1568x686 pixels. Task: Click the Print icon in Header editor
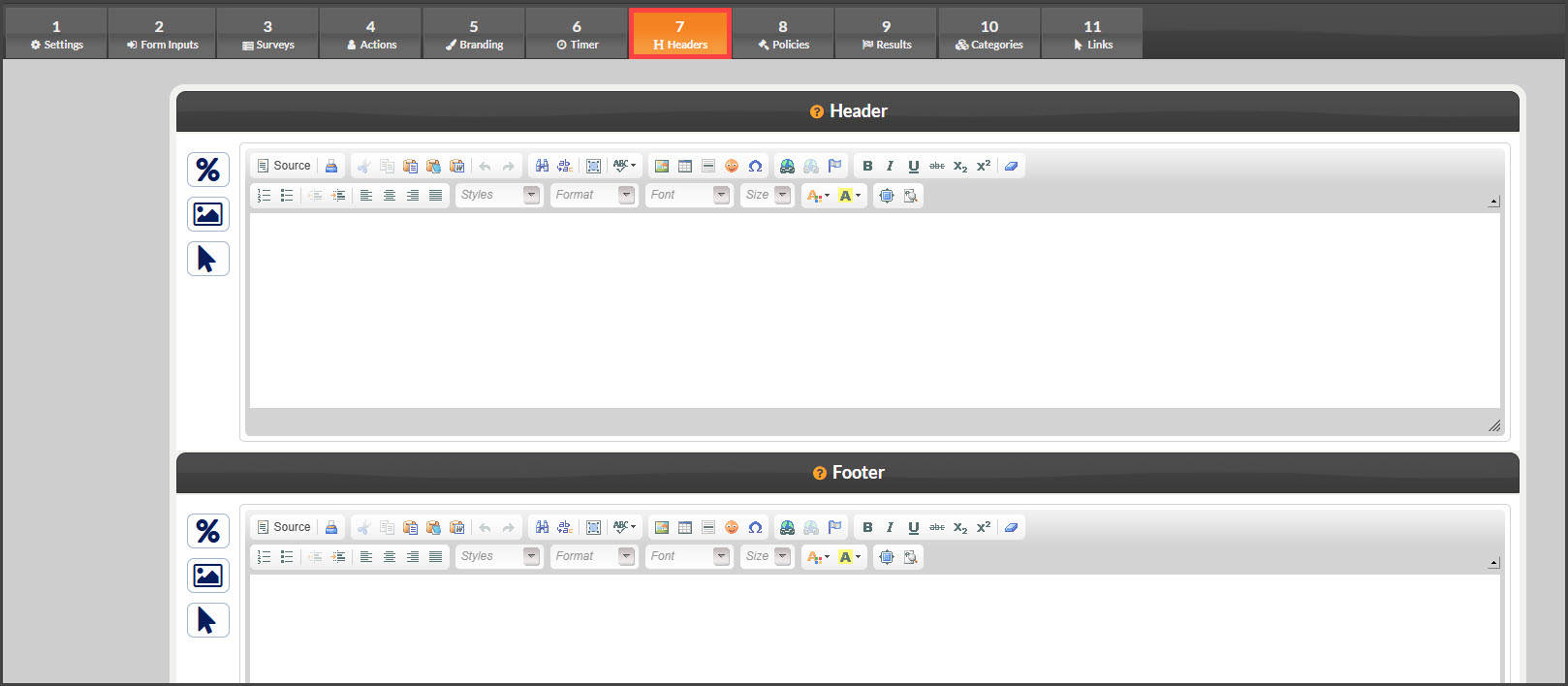(331, 166)
